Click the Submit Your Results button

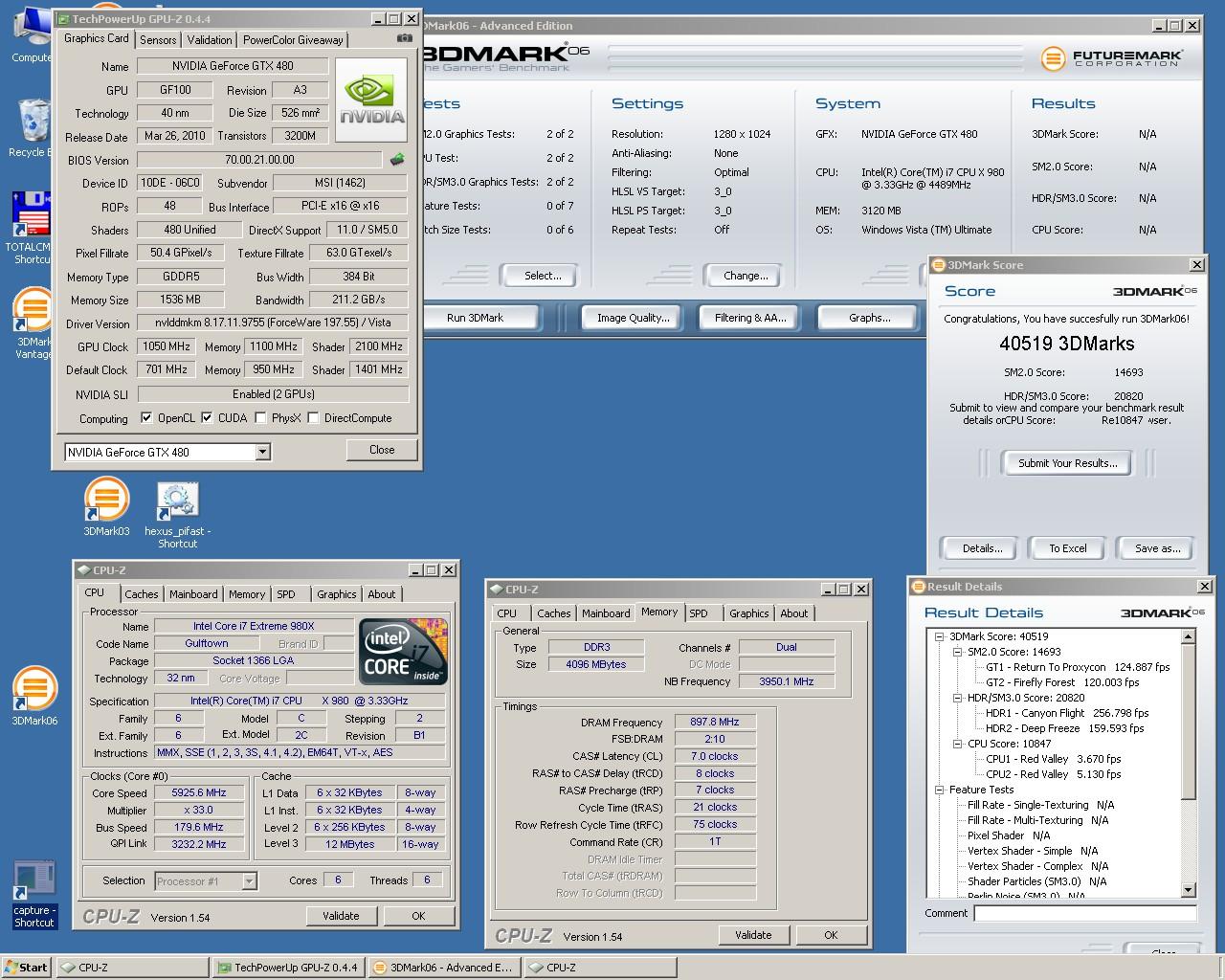point(1067,463)
